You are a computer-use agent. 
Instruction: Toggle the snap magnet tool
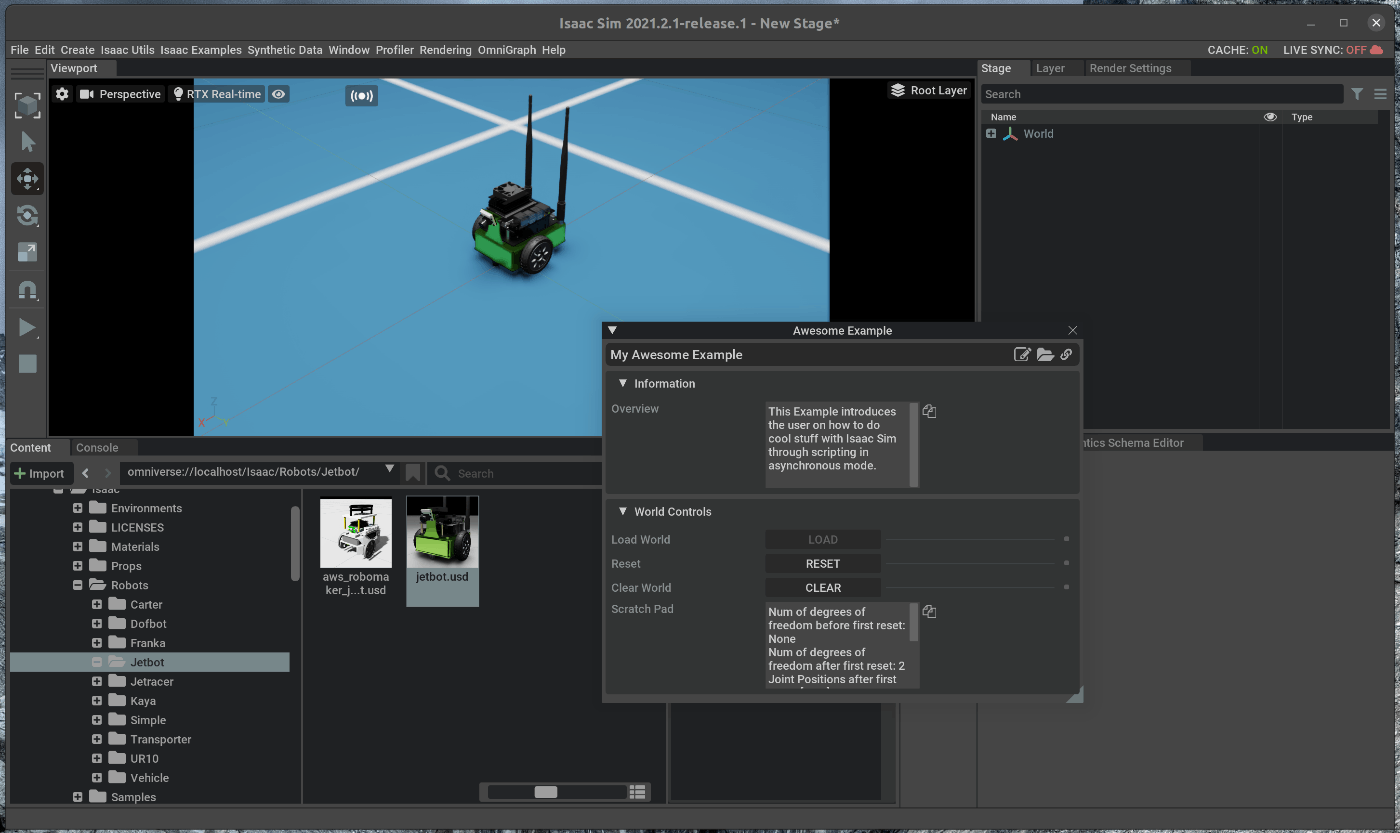pyautogui.click(x=28, y=291)
